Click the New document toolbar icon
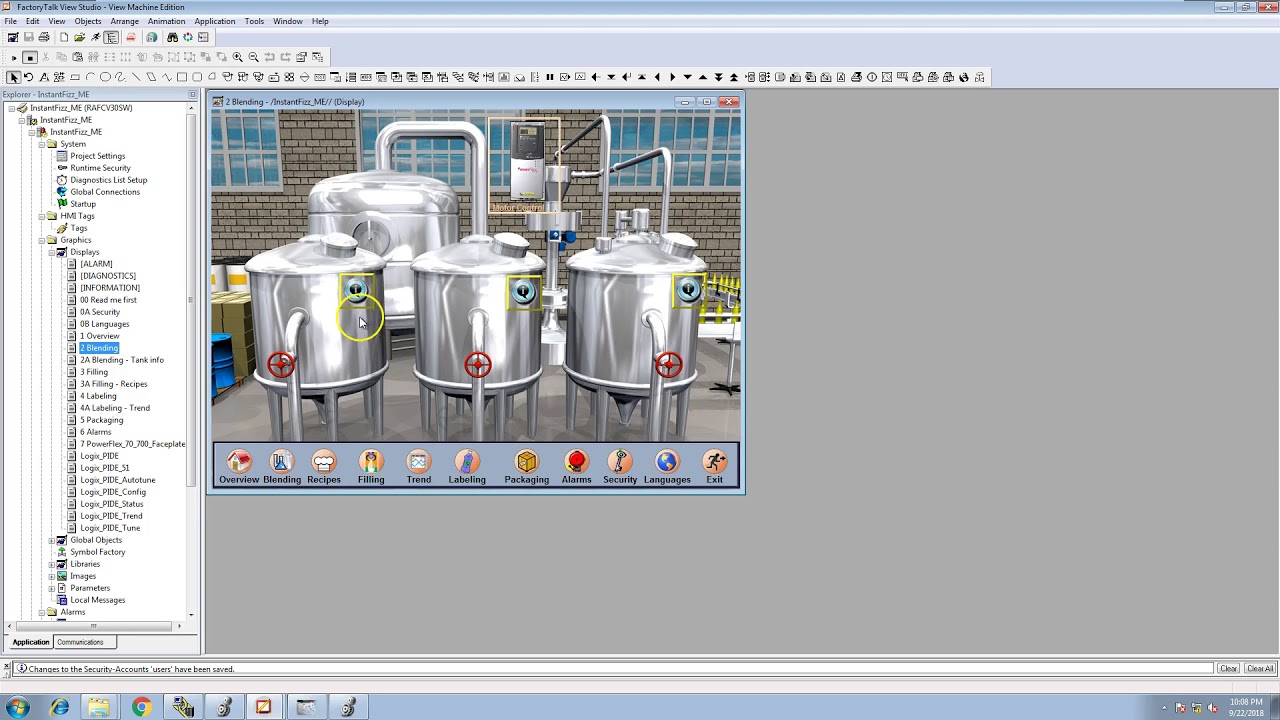 pyautogui.click(x=64, y=37)
